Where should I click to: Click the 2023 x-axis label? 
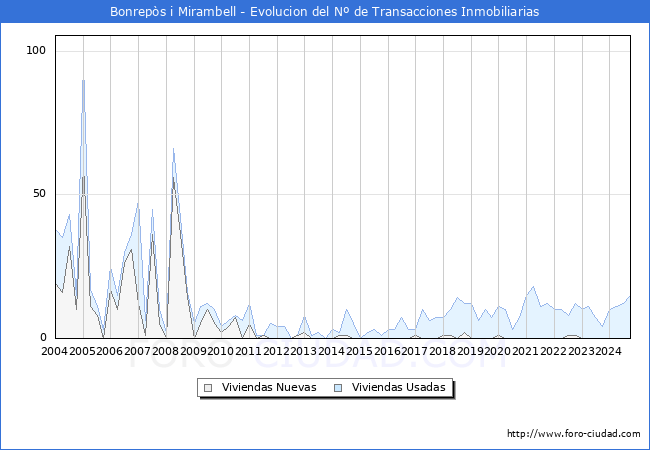[x=581, y=351]
